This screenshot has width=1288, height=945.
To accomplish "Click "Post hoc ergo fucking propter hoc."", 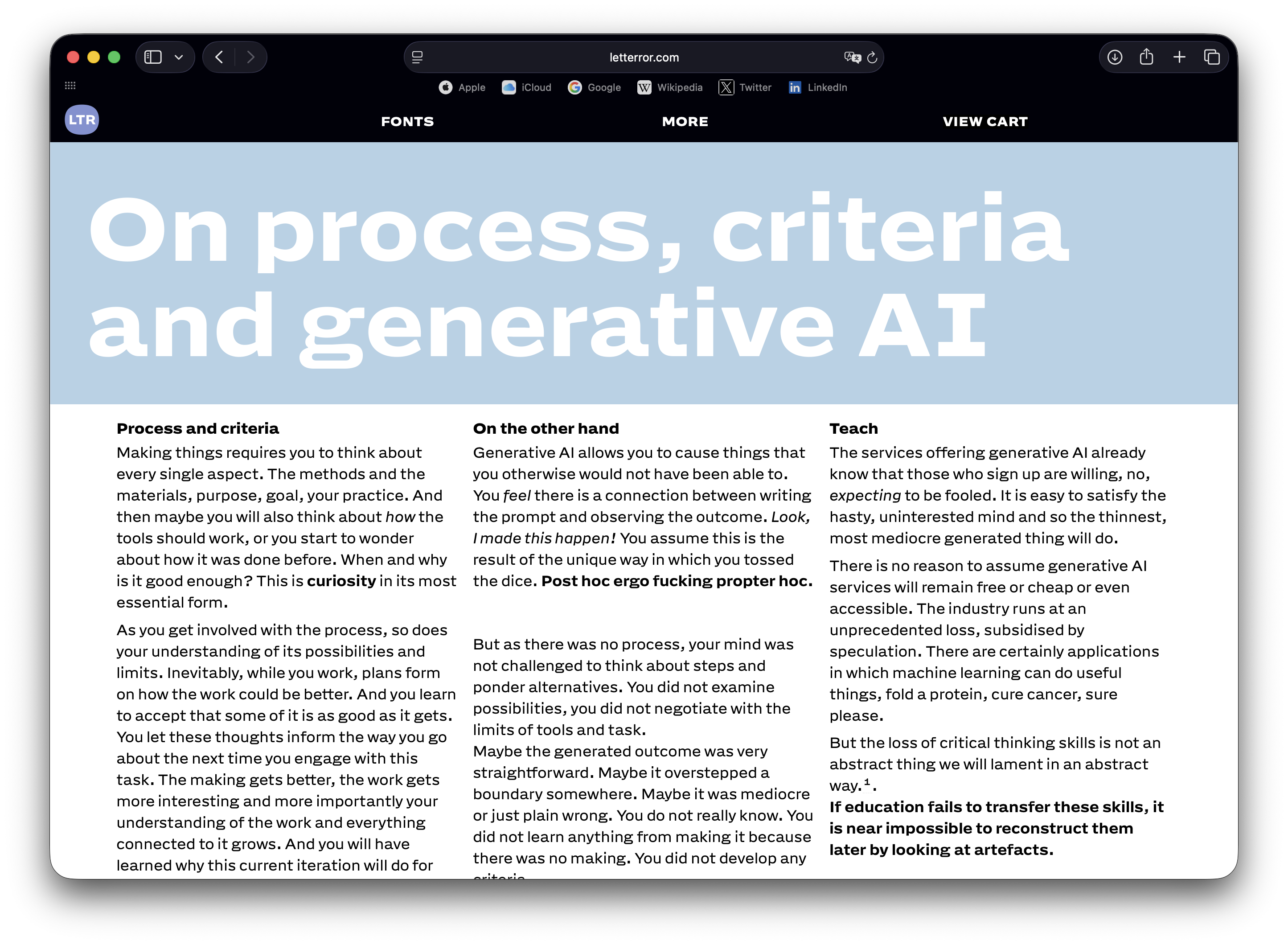I will point(677,581).
